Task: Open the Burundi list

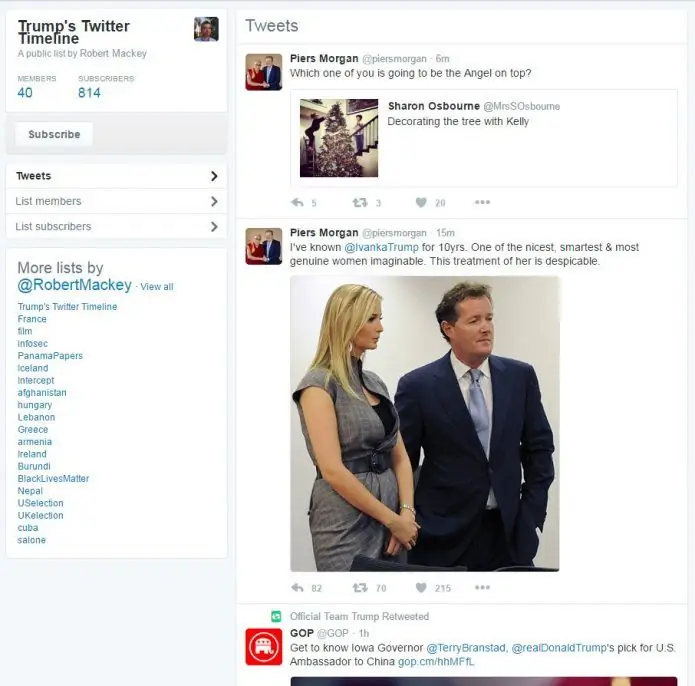Action: point(34,466)
